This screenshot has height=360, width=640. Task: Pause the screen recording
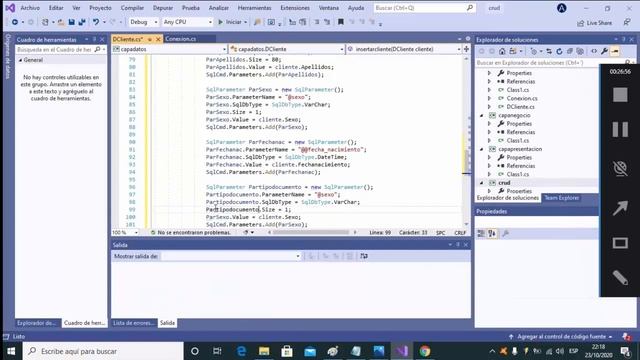(620, 129)
